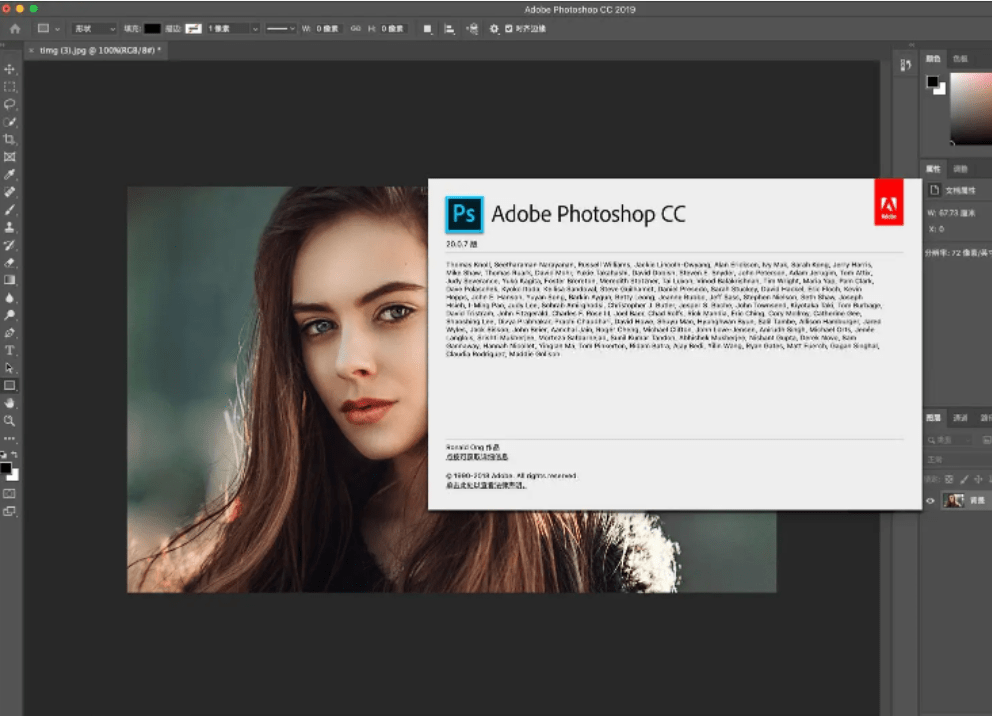Select the Gradient tool
The height and width of the screenshot is (716, 992).
point(9,280)
